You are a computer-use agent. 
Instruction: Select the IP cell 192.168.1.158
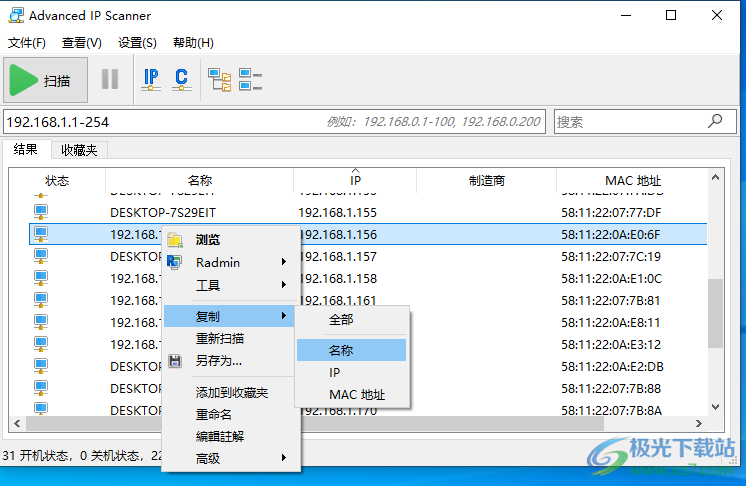pyautogui.click(x=337, y=279)
